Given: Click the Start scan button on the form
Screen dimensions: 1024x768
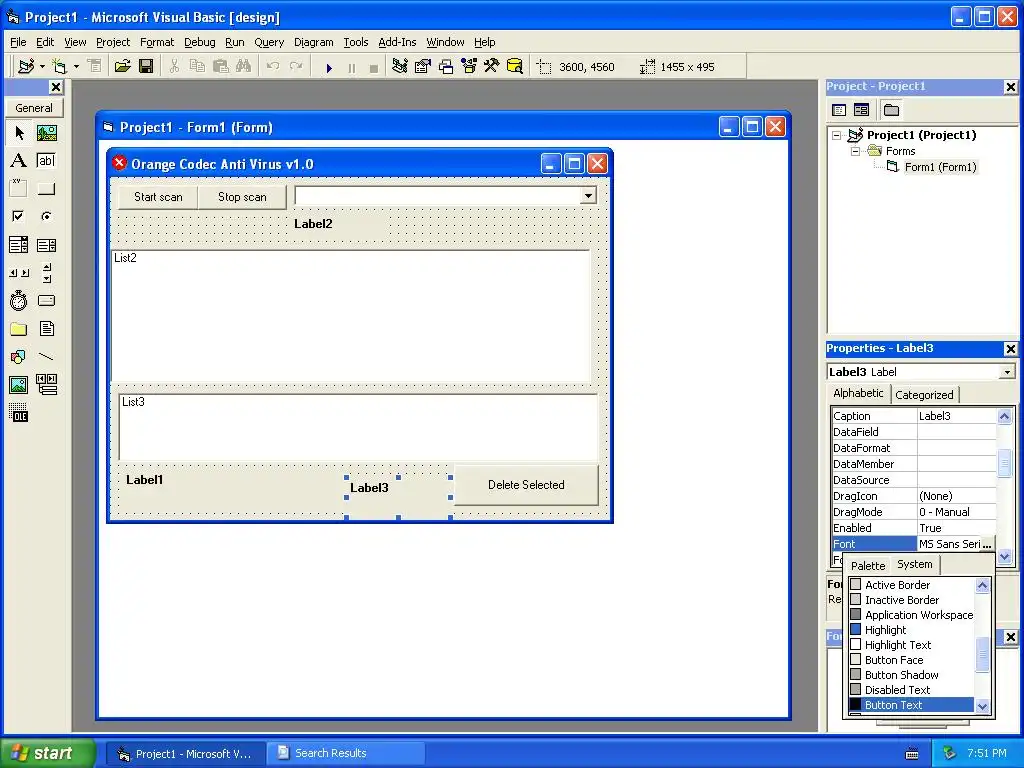Looking at the screenshot, I should point(158,197).
